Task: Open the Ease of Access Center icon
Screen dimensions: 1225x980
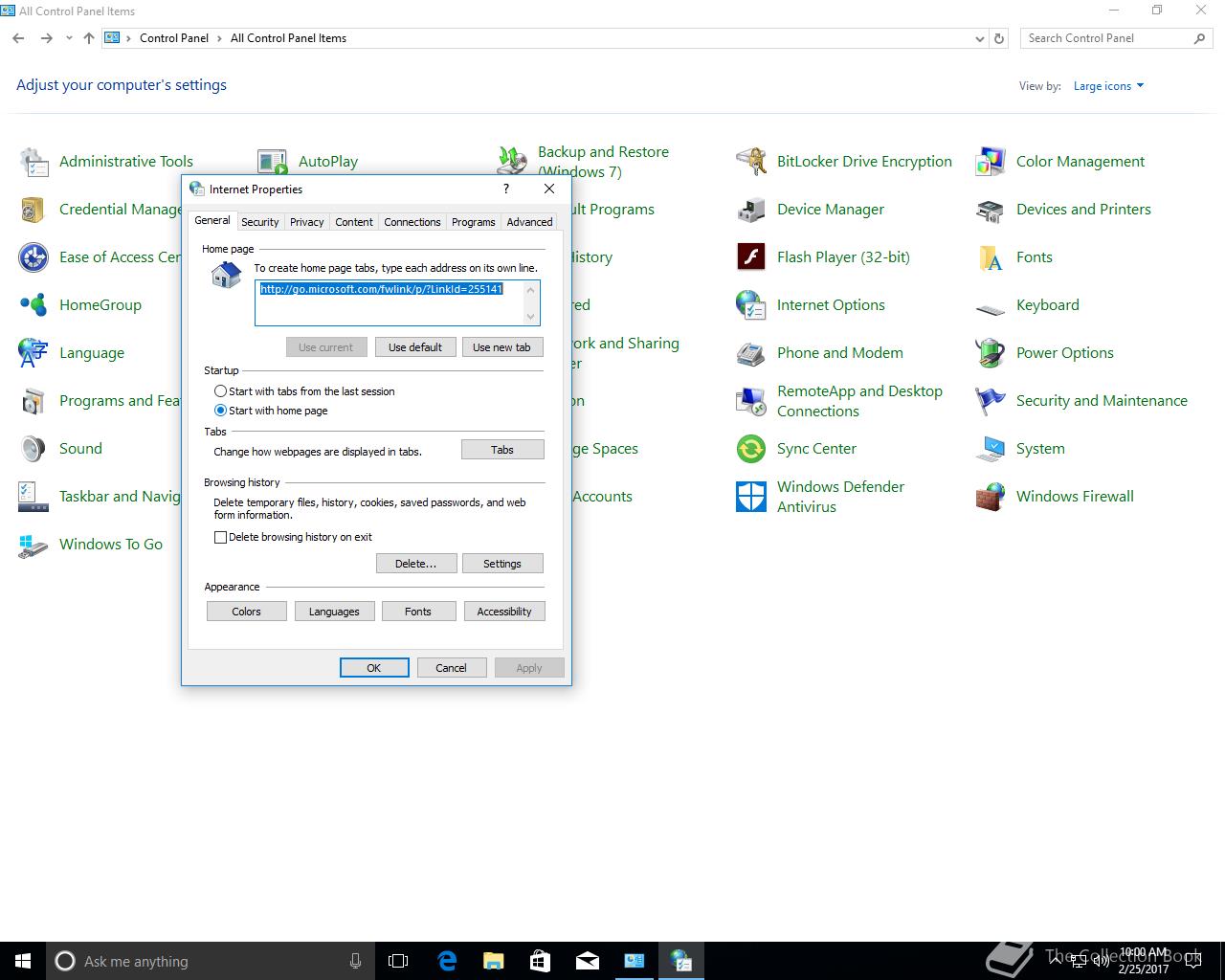Action: point(33,257)
